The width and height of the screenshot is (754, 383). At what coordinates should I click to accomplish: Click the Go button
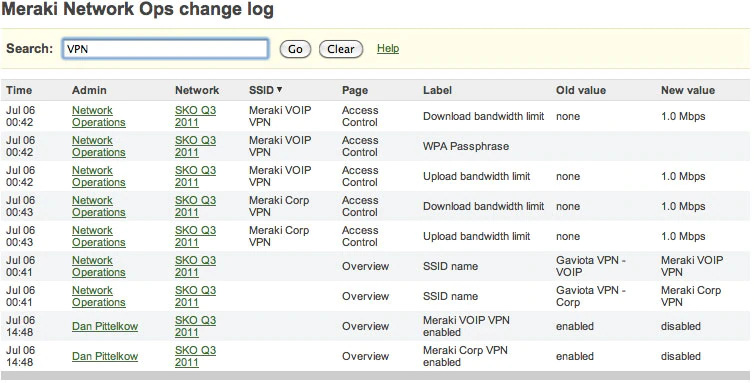coord(295,49)
